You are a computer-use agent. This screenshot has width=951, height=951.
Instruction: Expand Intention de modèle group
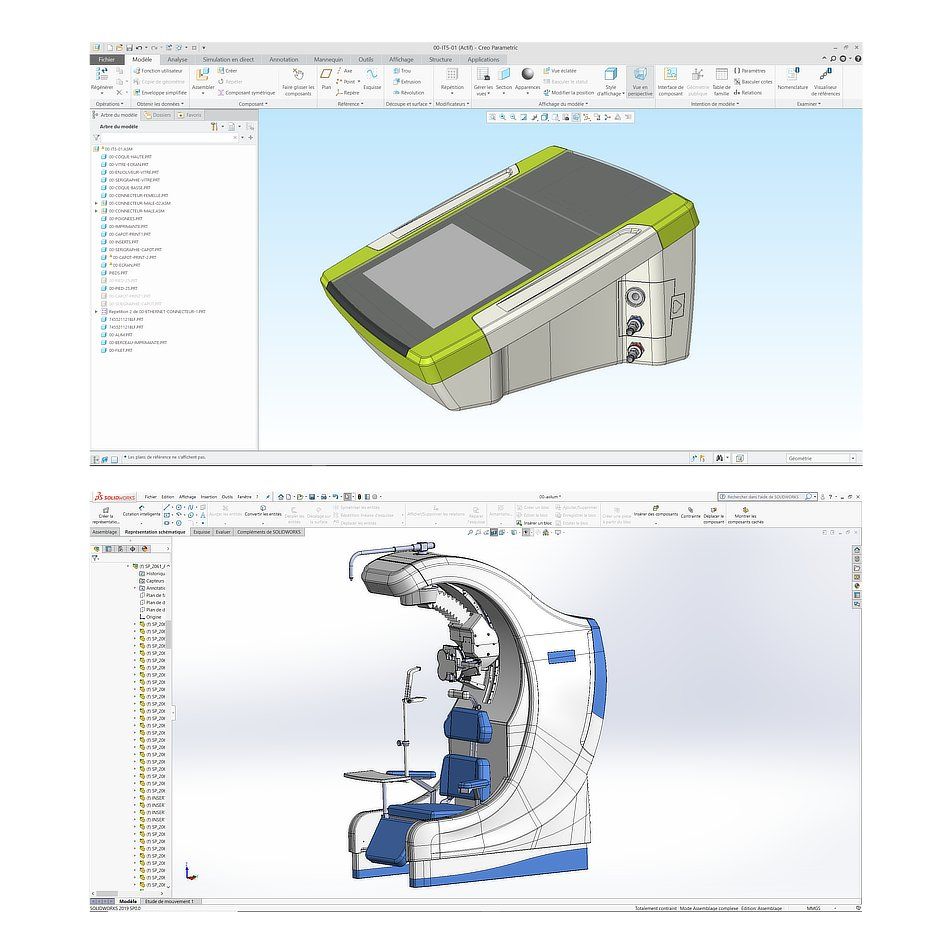[715, 104]
